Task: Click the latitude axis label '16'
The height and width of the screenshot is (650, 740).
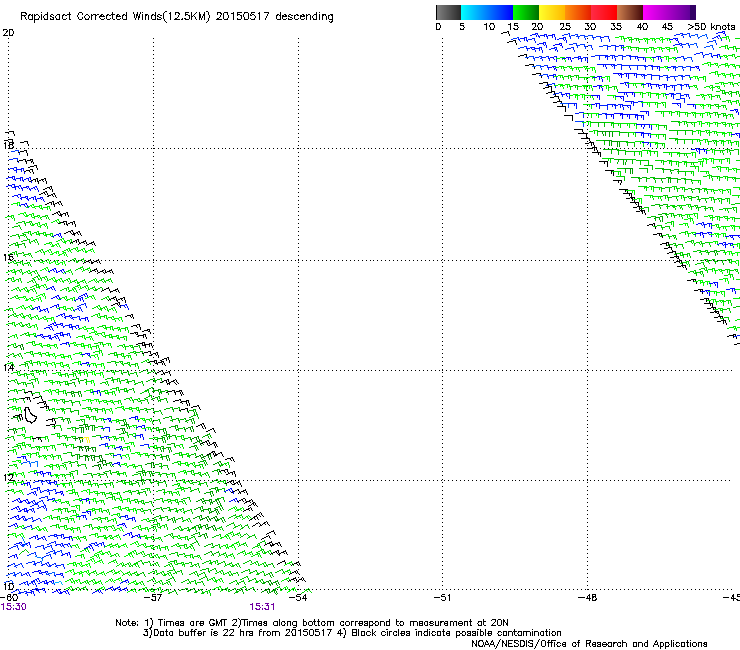Action: tap(8, 258)
